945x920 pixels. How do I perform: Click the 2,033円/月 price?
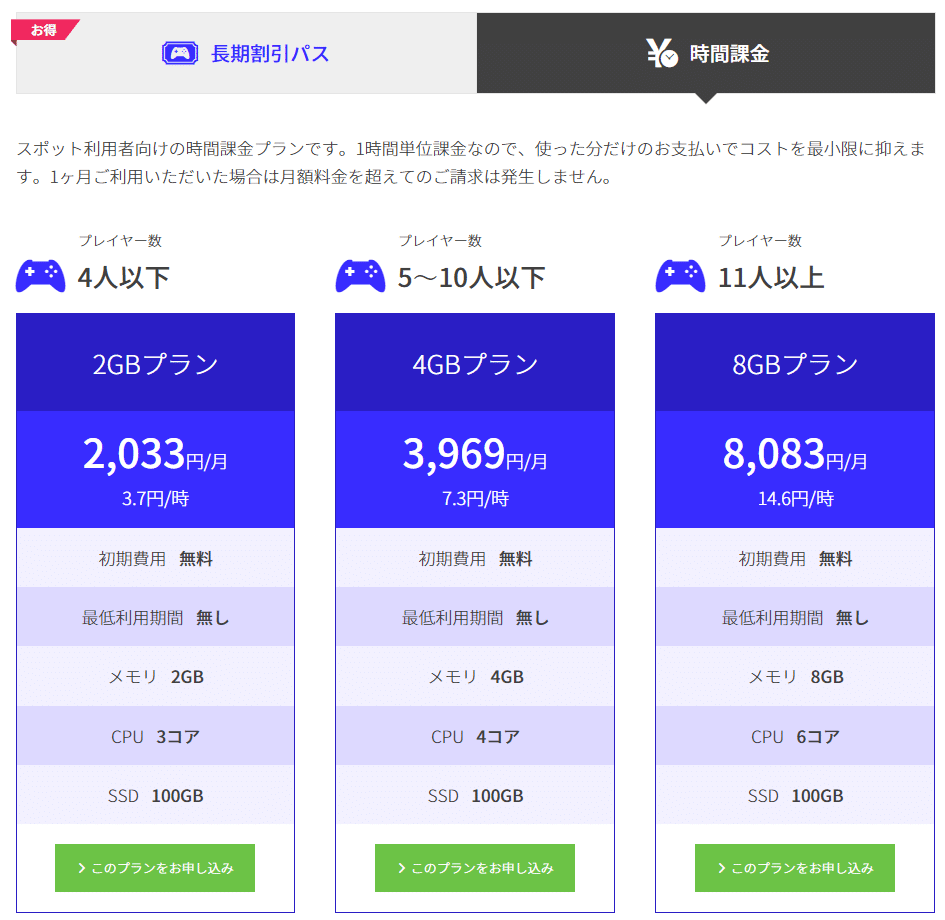155,454
